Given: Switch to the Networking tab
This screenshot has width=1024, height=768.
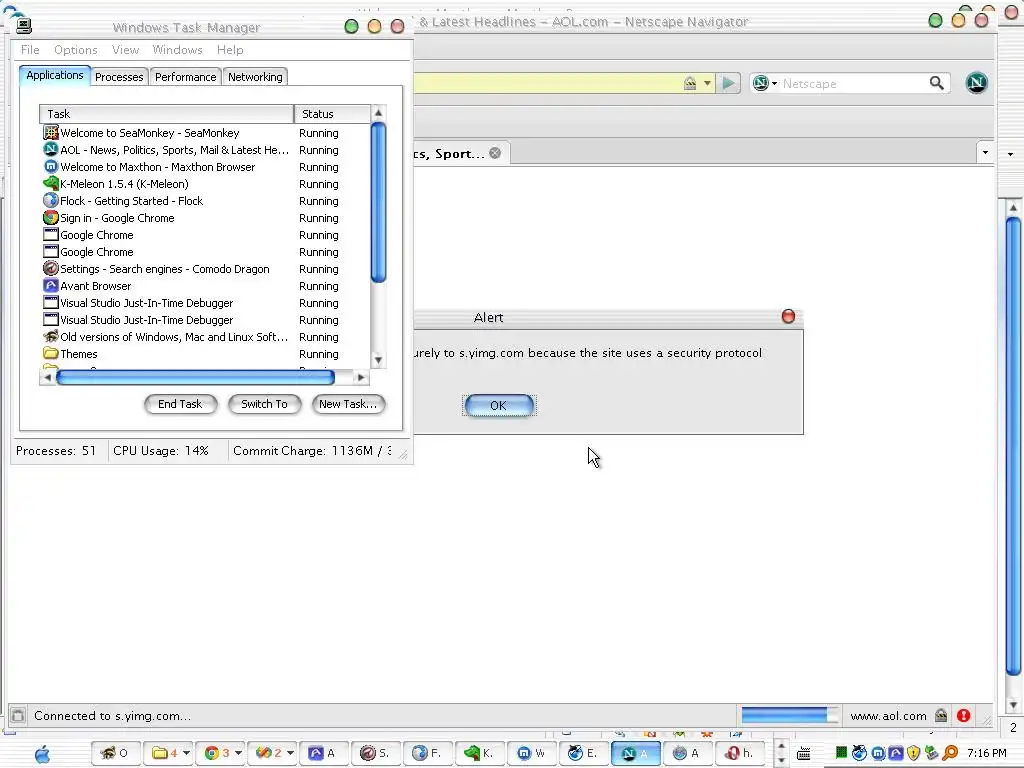Looking at the screenshot, I should [x=255, y=76].
